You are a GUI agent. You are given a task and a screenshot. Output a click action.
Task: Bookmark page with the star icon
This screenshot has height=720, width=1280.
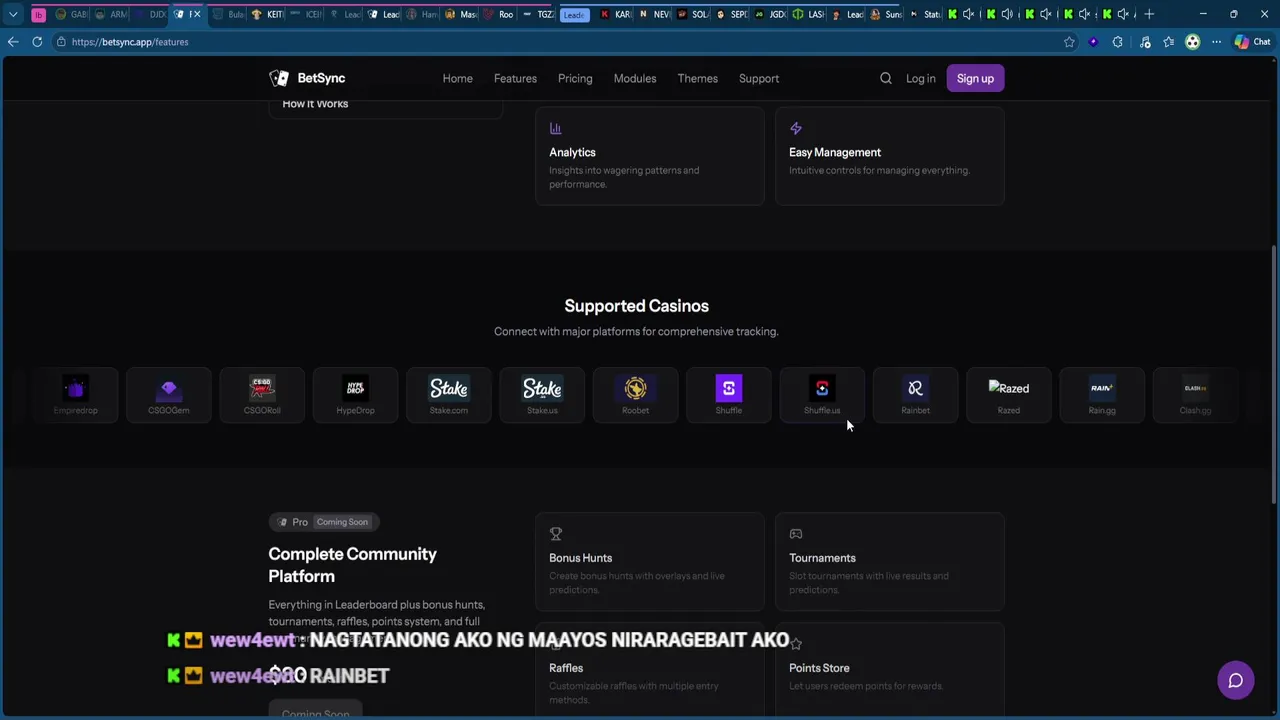pos(1069,42)
